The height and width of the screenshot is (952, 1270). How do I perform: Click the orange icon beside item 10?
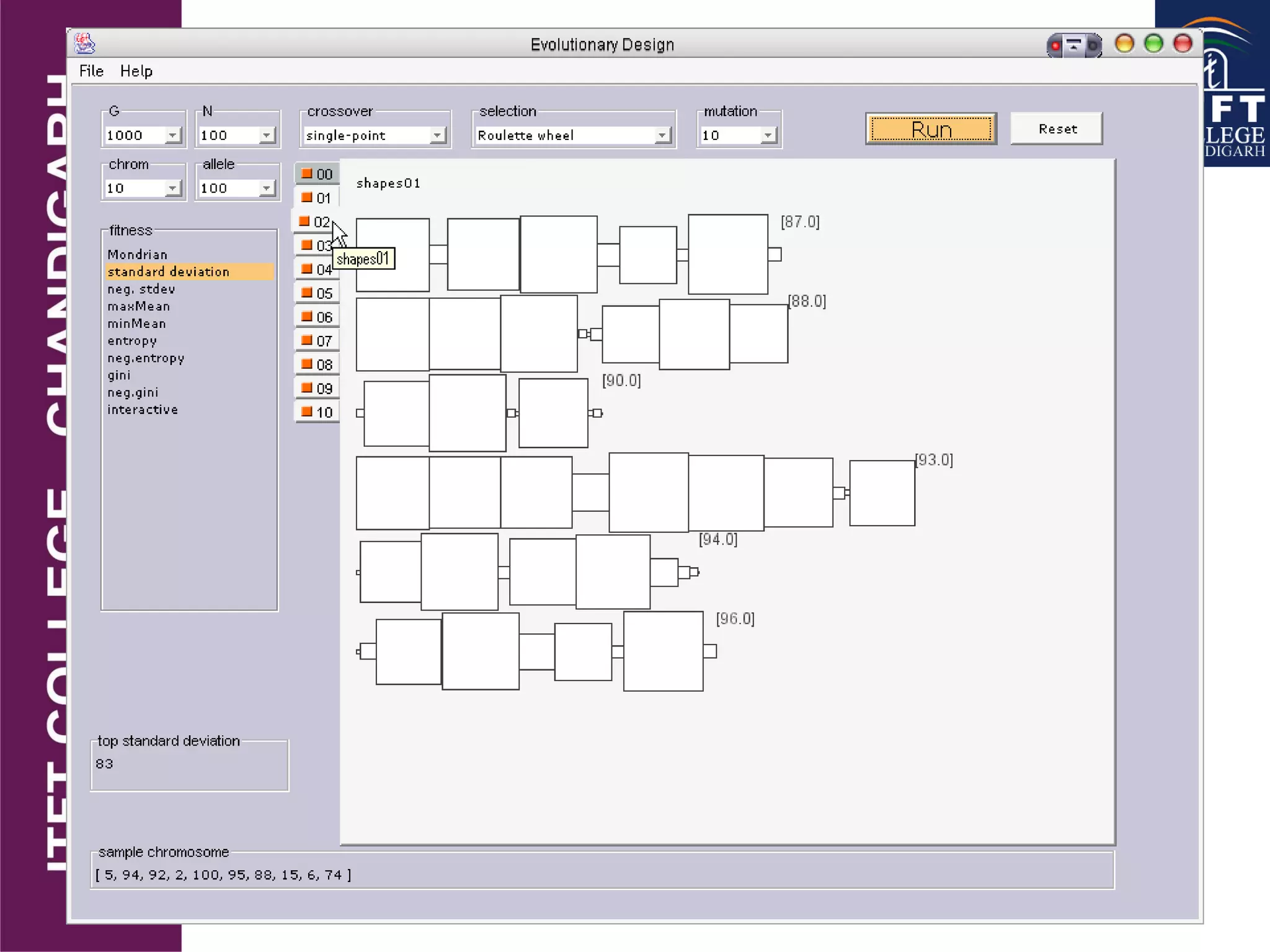tap(306, 412)
